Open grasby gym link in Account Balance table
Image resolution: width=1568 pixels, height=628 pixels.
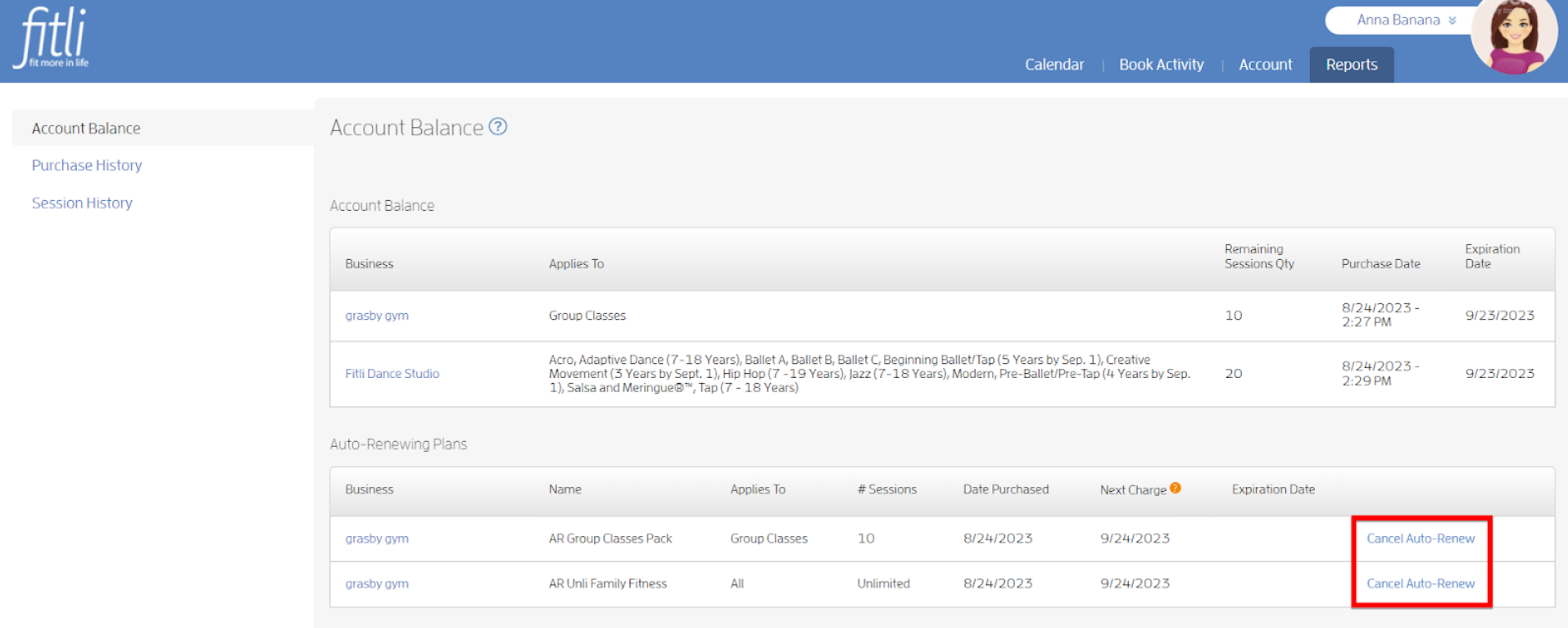377,316
